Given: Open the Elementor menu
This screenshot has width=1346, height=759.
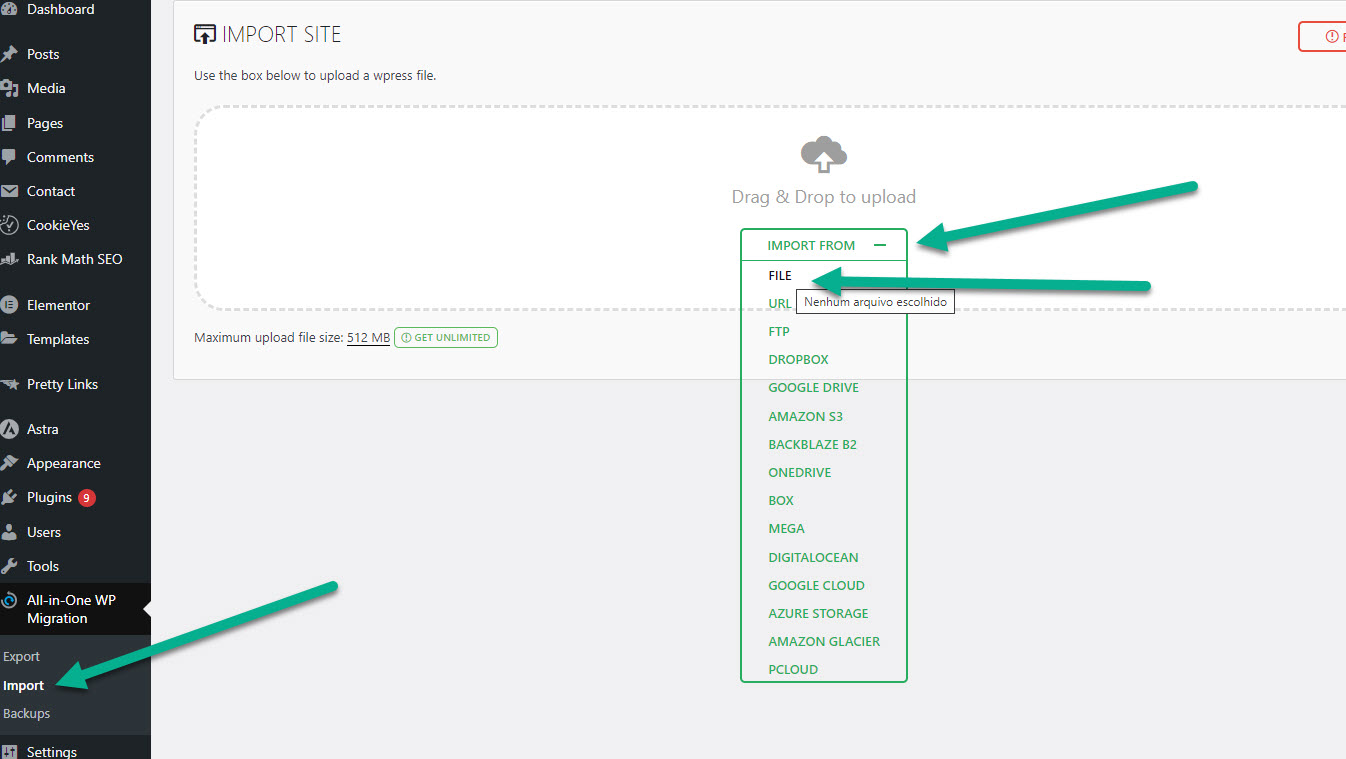Looking at the screenshot, I should [x=58, y=305].
